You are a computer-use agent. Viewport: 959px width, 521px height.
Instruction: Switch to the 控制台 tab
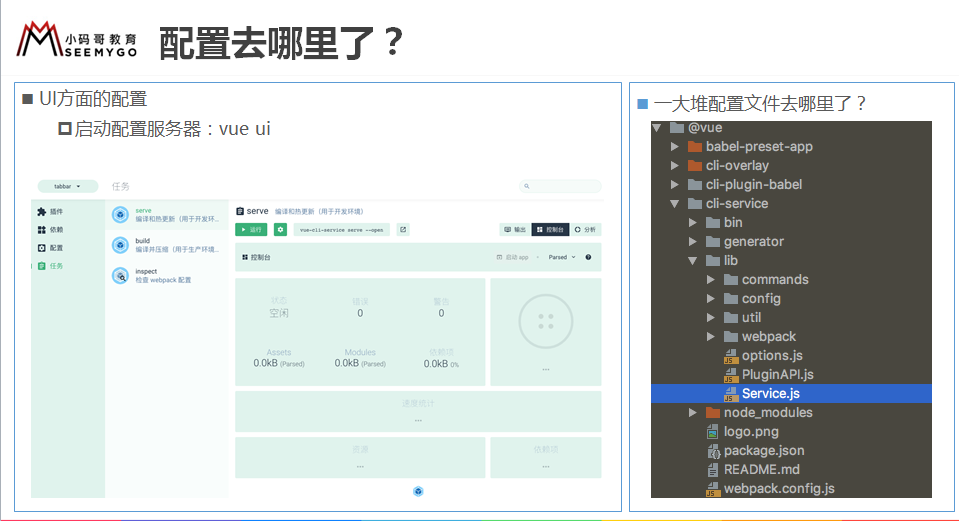coord(550,230)
